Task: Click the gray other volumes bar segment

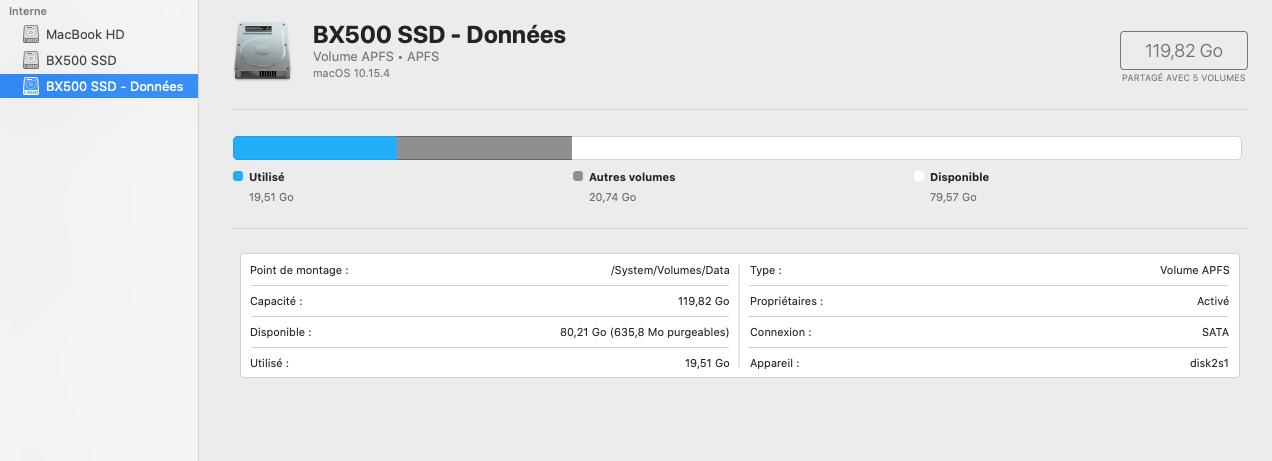Action: pos(485,148)
